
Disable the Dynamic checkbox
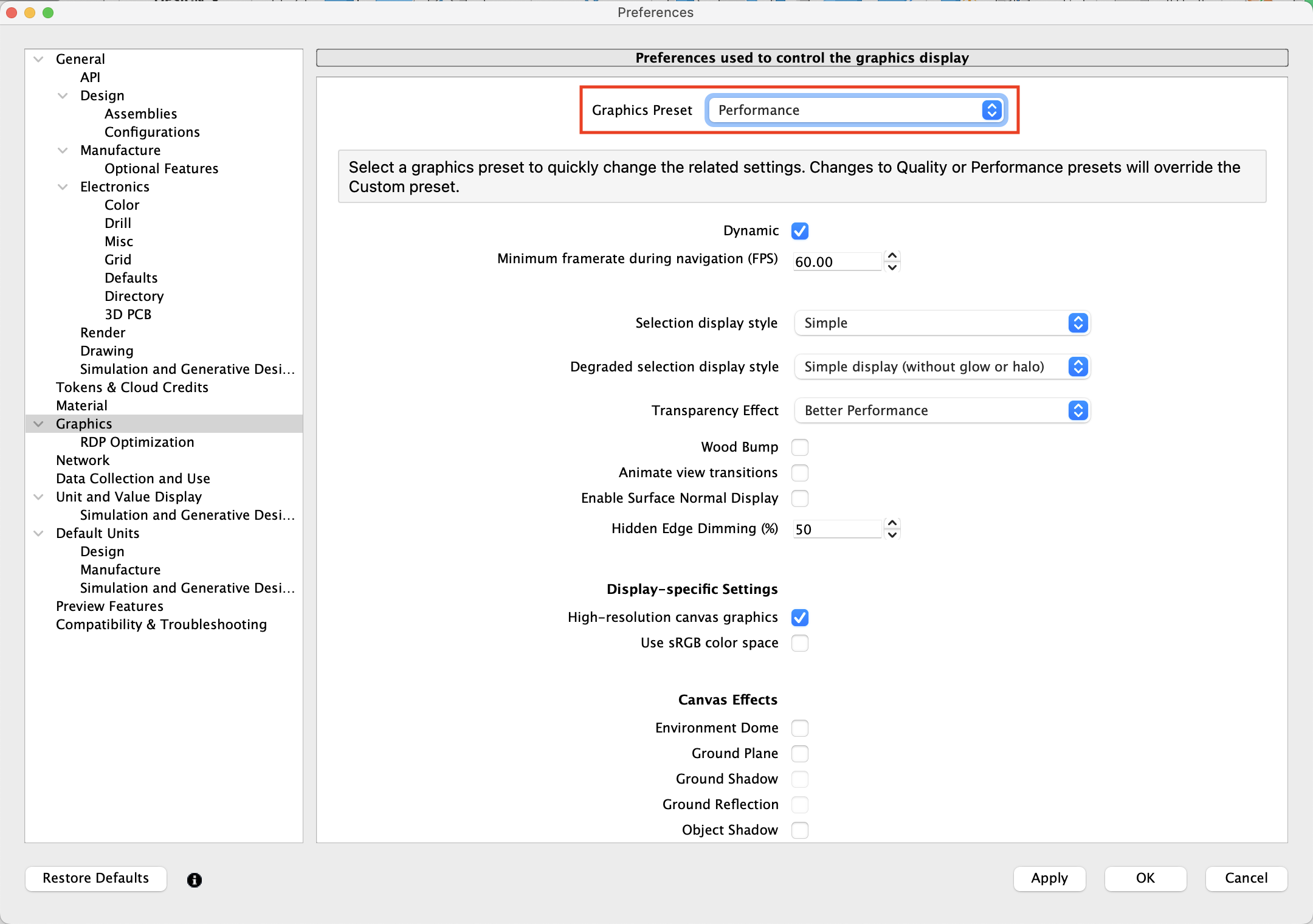point(800,231)
